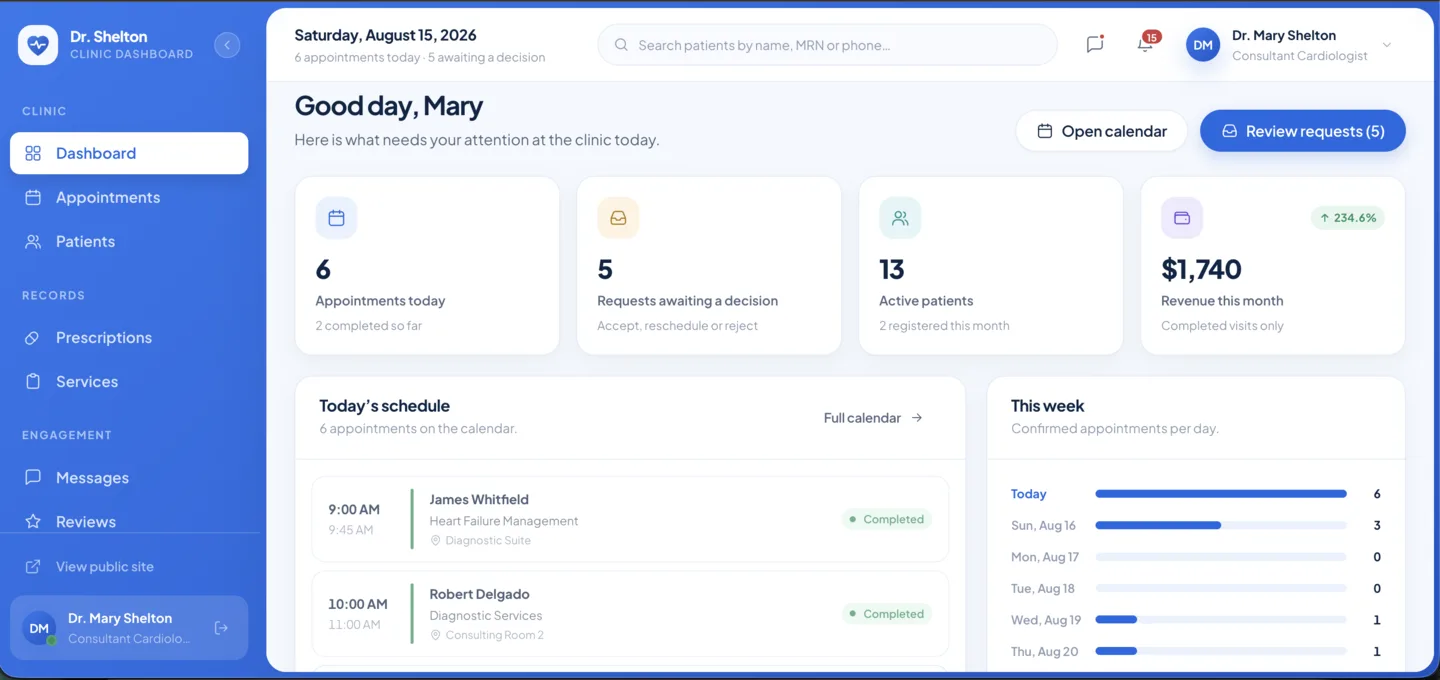Click the calendar icon on Appointments today card
Image resolution: width=1440 pixels, height=680 pixels.
(336, 217)
